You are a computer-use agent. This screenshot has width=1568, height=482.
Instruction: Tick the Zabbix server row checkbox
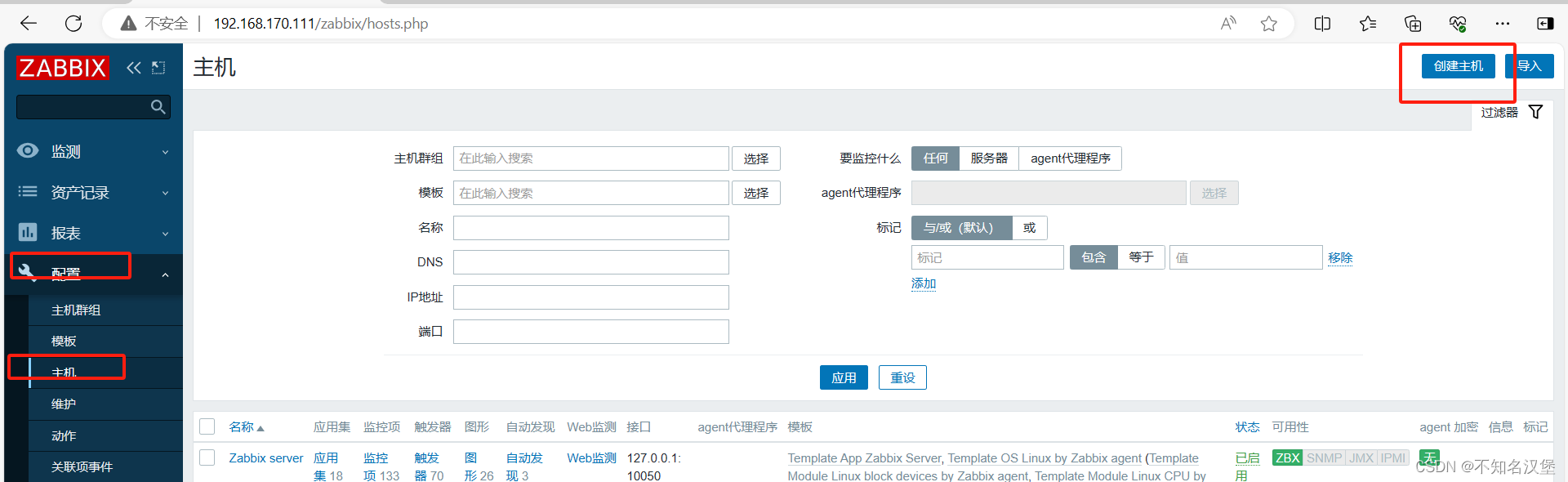pos(207,457)
